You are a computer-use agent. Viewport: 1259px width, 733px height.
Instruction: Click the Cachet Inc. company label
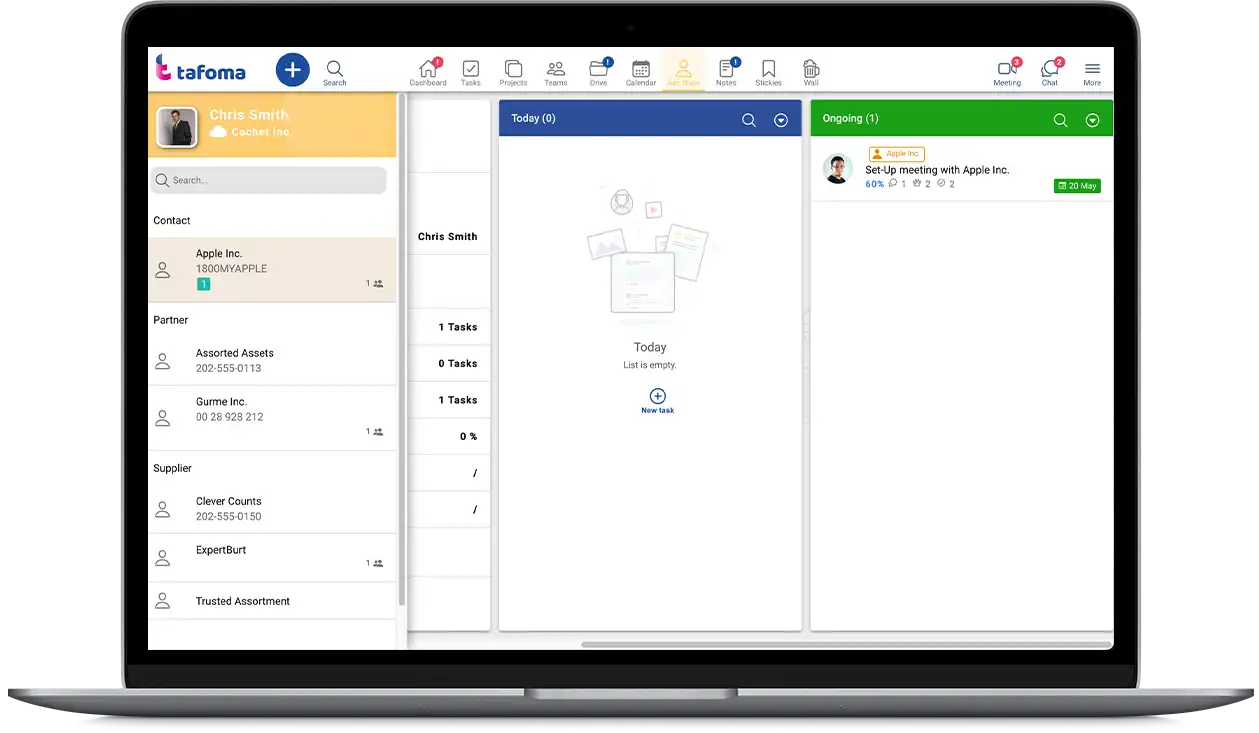pyautogui.click(x=261, y=132)
